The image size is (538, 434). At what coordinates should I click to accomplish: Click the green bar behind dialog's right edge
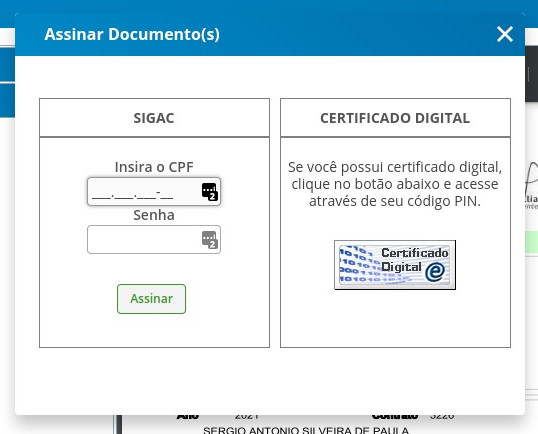click(531, 242)
